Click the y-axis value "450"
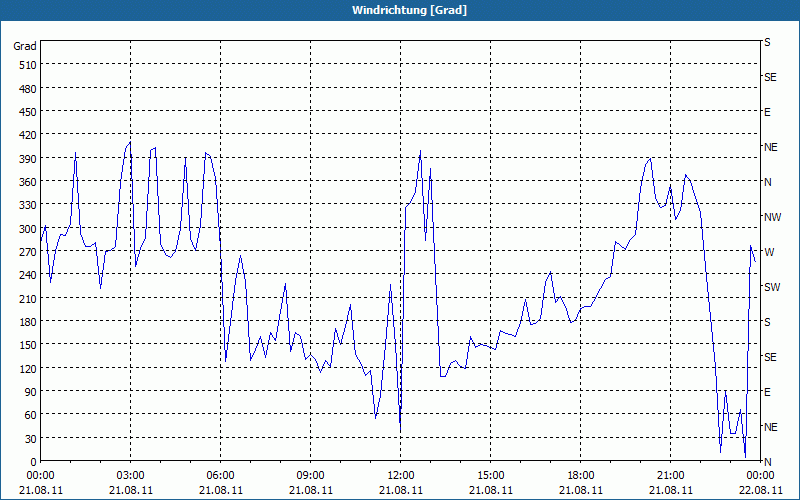The width and height of the screenshot is (800, 500). 28,112
